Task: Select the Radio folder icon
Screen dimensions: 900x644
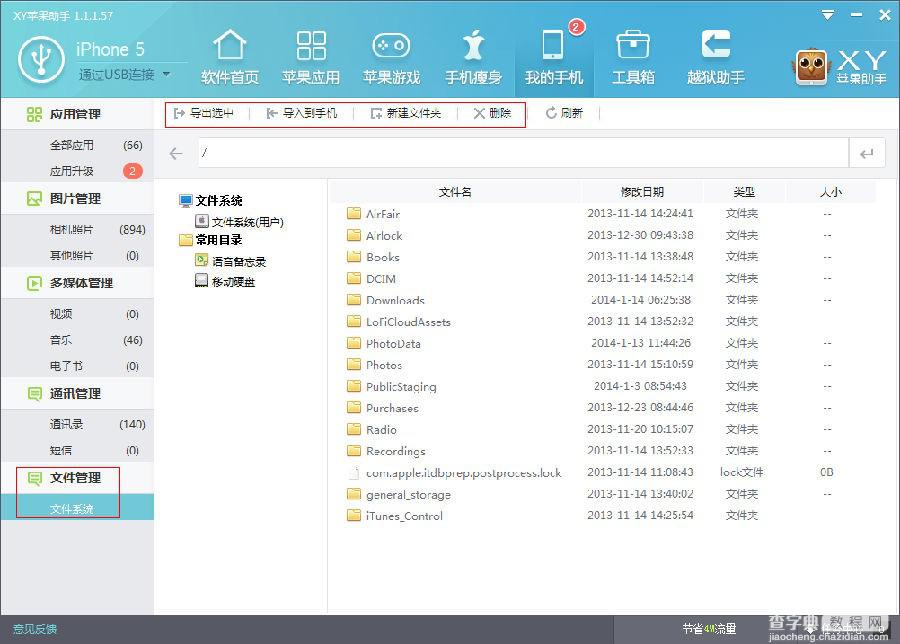Action: (354, 429)
